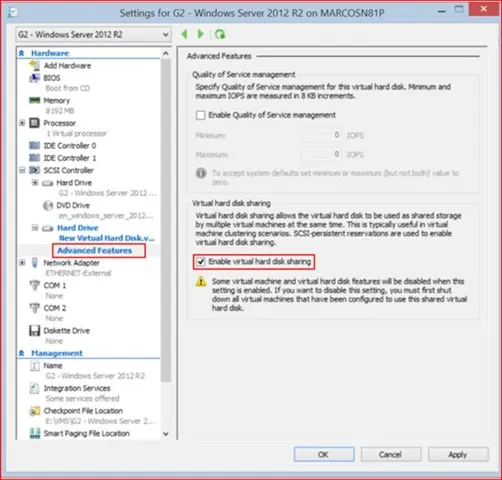Click the Apply button

(458, 454)
